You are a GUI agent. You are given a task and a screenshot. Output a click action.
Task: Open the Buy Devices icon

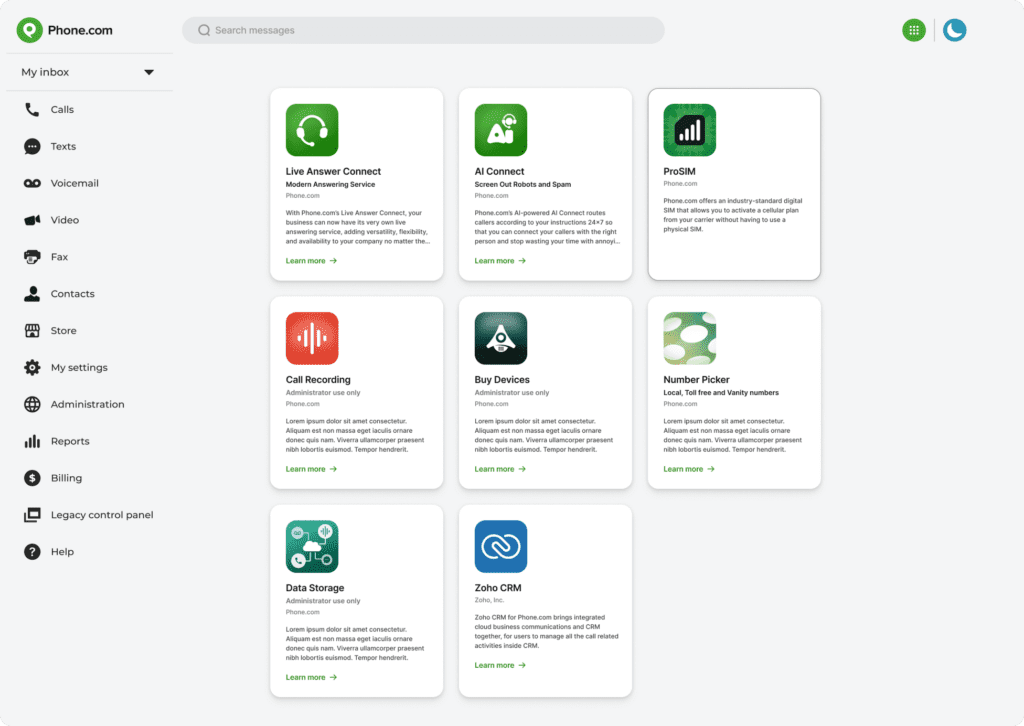pyautogui.click(x=500, y=338)
